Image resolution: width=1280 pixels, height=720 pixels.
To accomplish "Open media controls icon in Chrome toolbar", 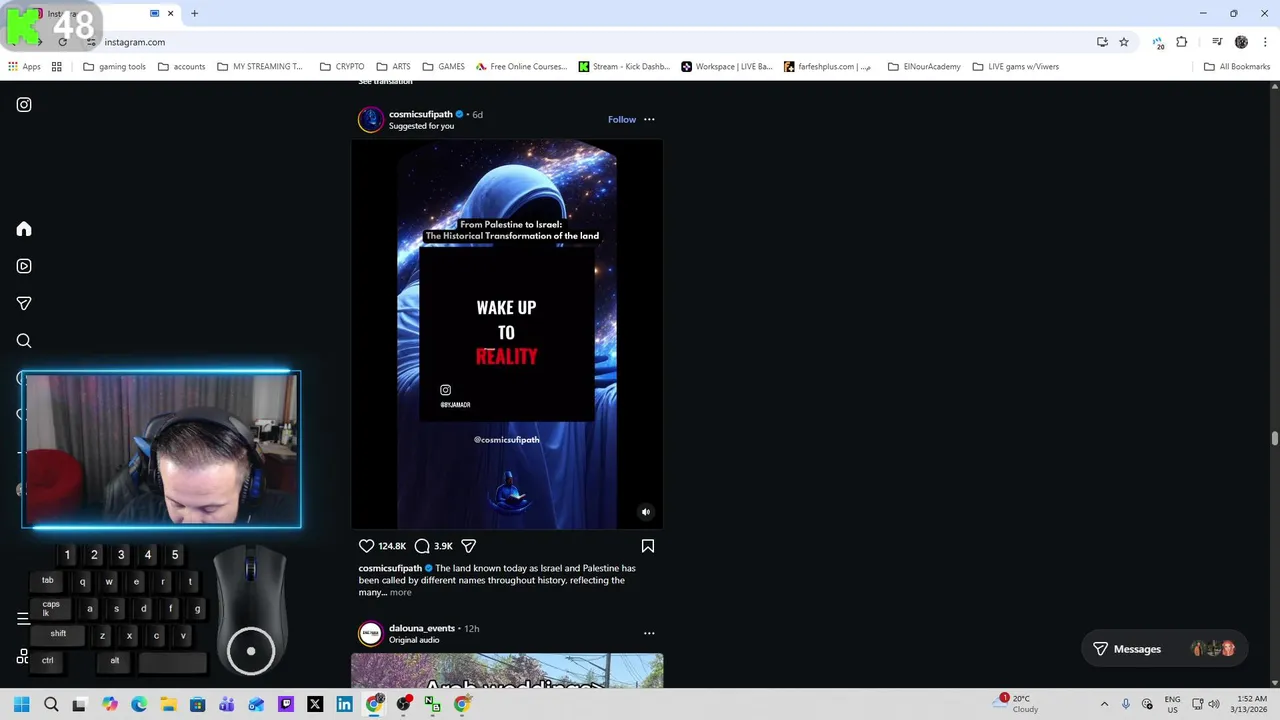I will point(1217,42).
